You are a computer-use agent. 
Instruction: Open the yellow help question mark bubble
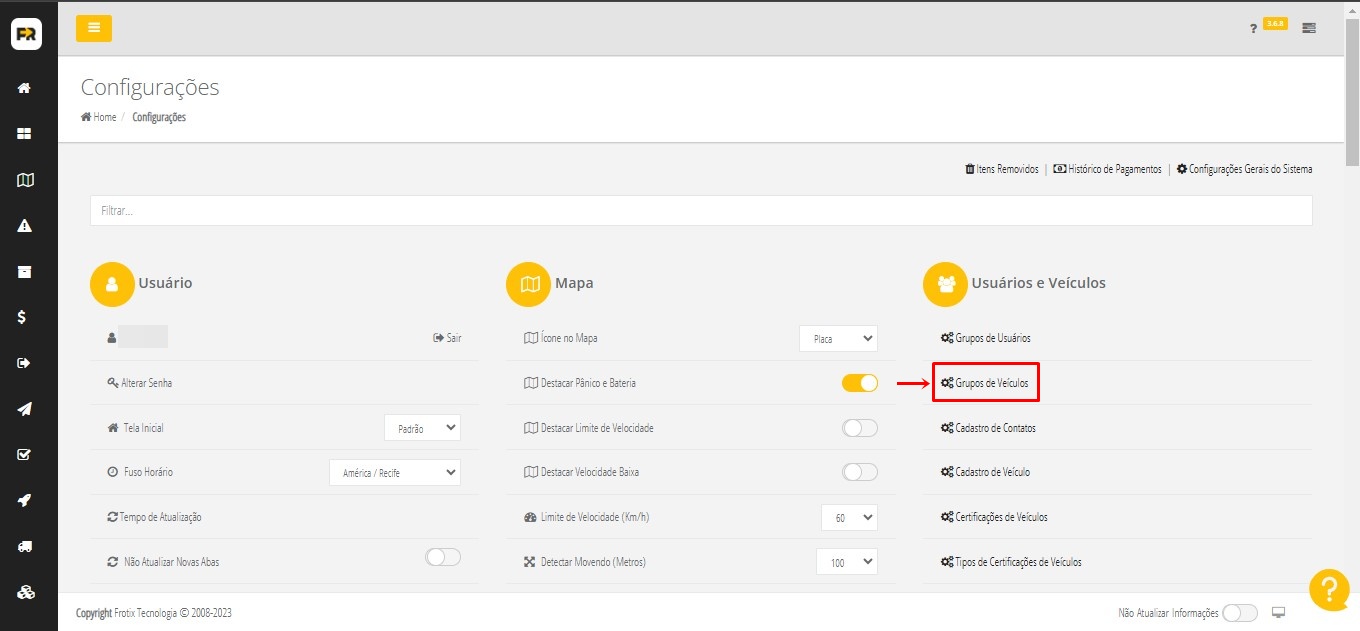[1329, 589]
